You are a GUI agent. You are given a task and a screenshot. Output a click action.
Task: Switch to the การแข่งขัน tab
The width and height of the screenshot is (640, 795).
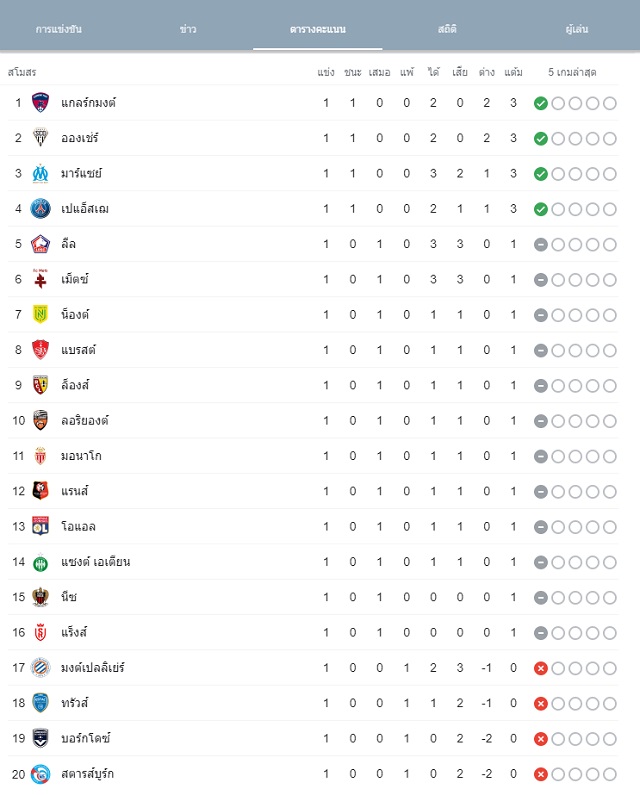(59, 29)
